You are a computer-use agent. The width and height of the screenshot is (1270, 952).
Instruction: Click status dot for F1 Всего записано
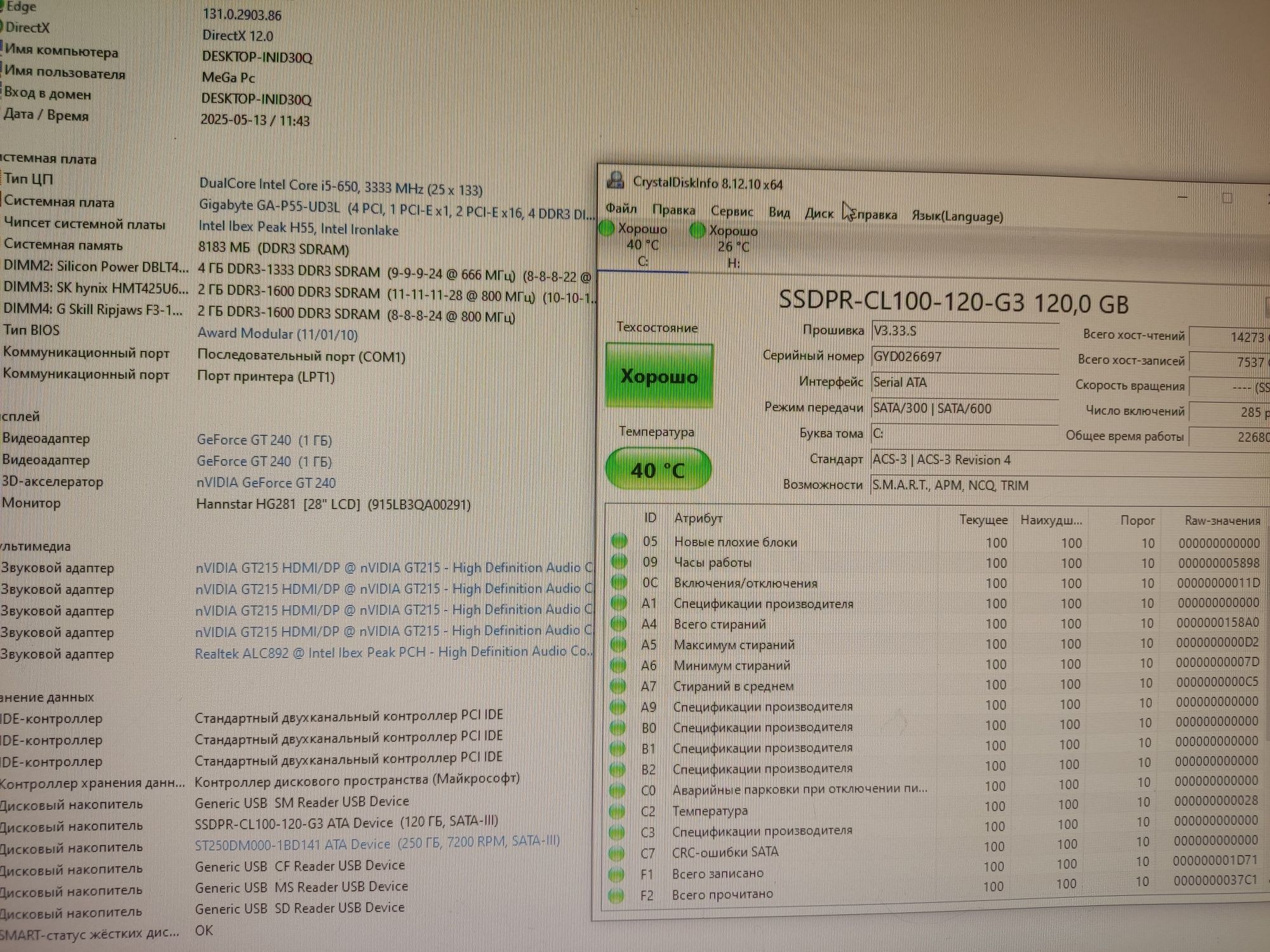click(x=616, y=874)
